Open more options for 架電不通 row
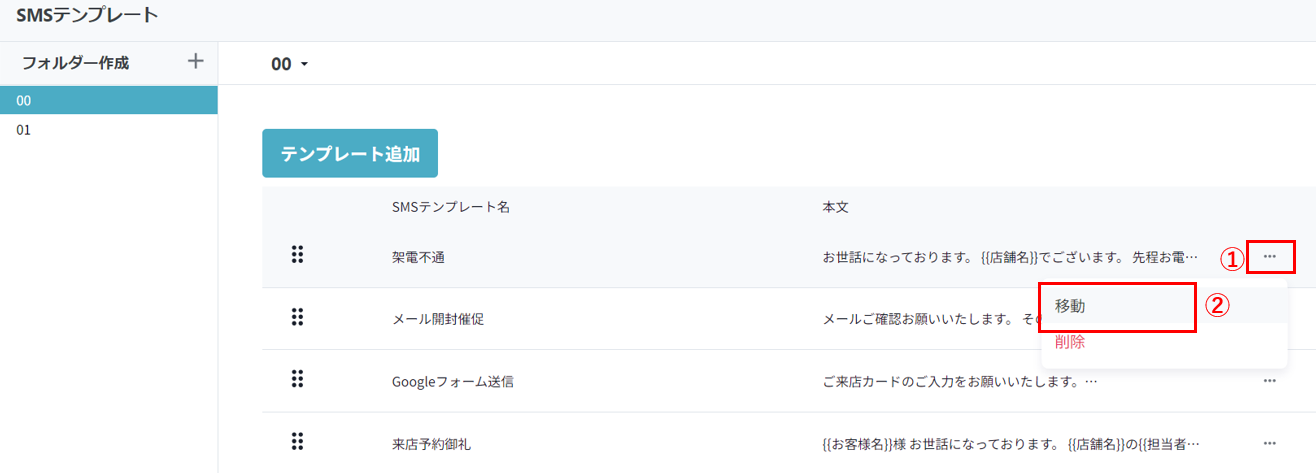The image size is (1316, 473). click(1270, 257)
